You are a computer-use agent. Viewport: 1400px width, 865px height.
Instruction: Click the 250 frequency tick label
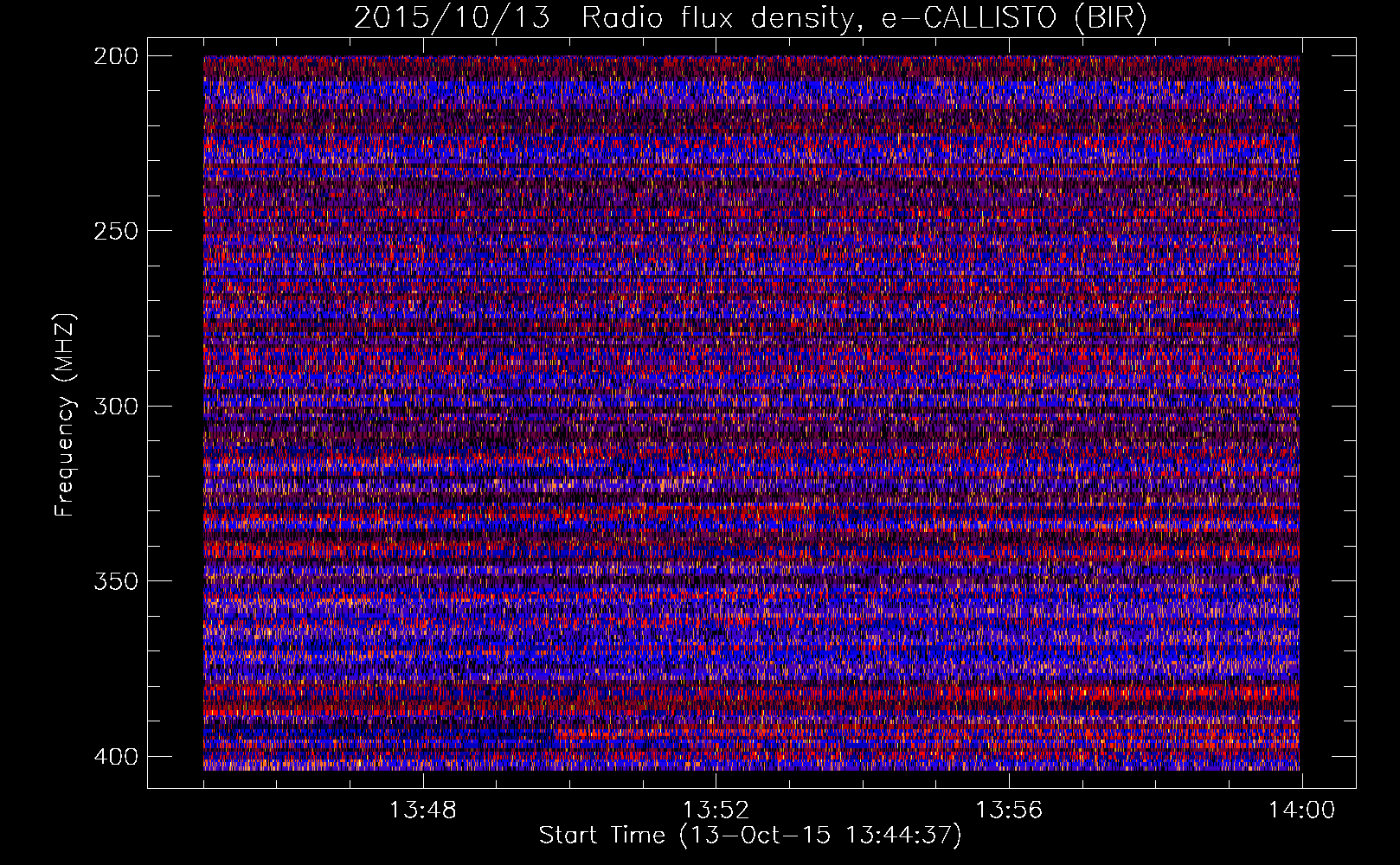pyautogui.click(x=115, y=231)
